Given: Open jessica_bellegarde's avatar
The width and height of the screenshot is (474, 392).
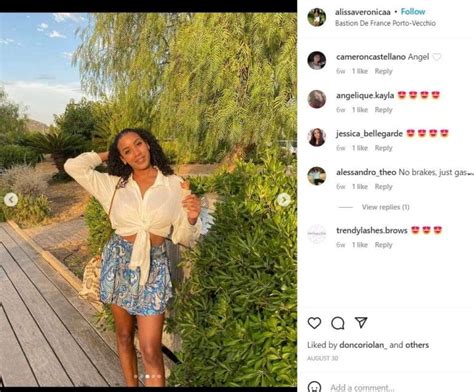Looking at the screenshot, I should (x=317, y=137).
